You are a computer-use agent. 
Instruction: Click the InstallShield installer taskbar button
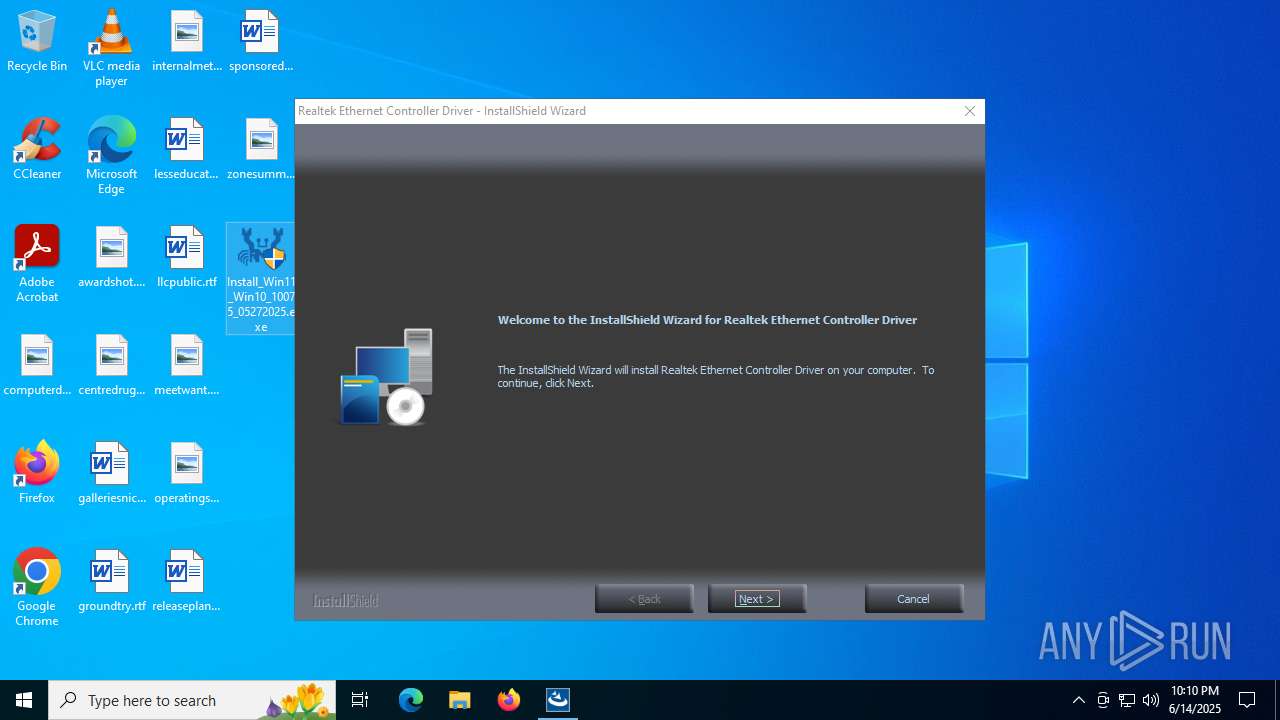coord(558,700)
